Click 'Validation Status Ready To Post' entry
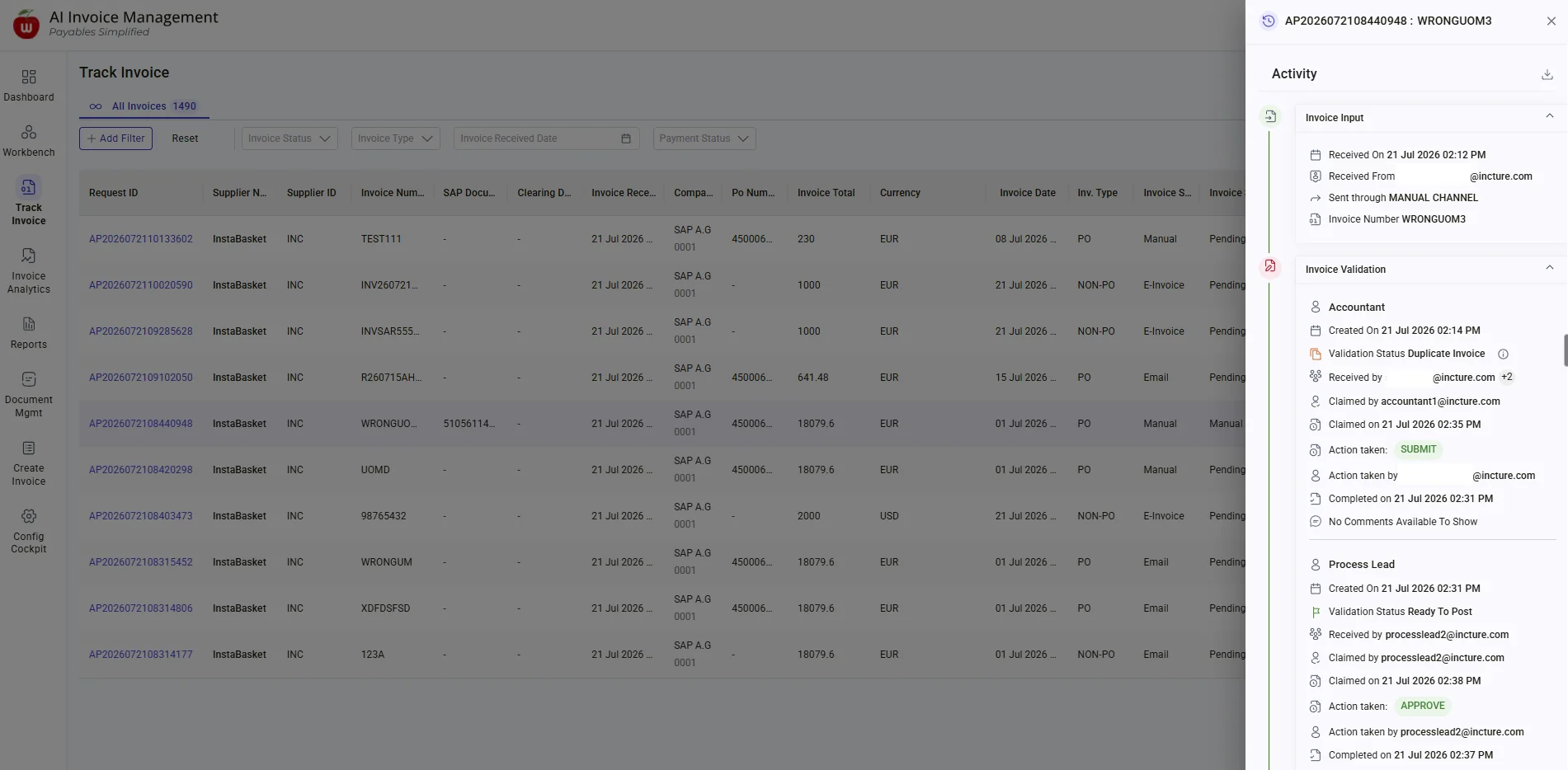The width and height of the screenshot is (1568, 770). pyautogui.click(x=1401, y=612)
